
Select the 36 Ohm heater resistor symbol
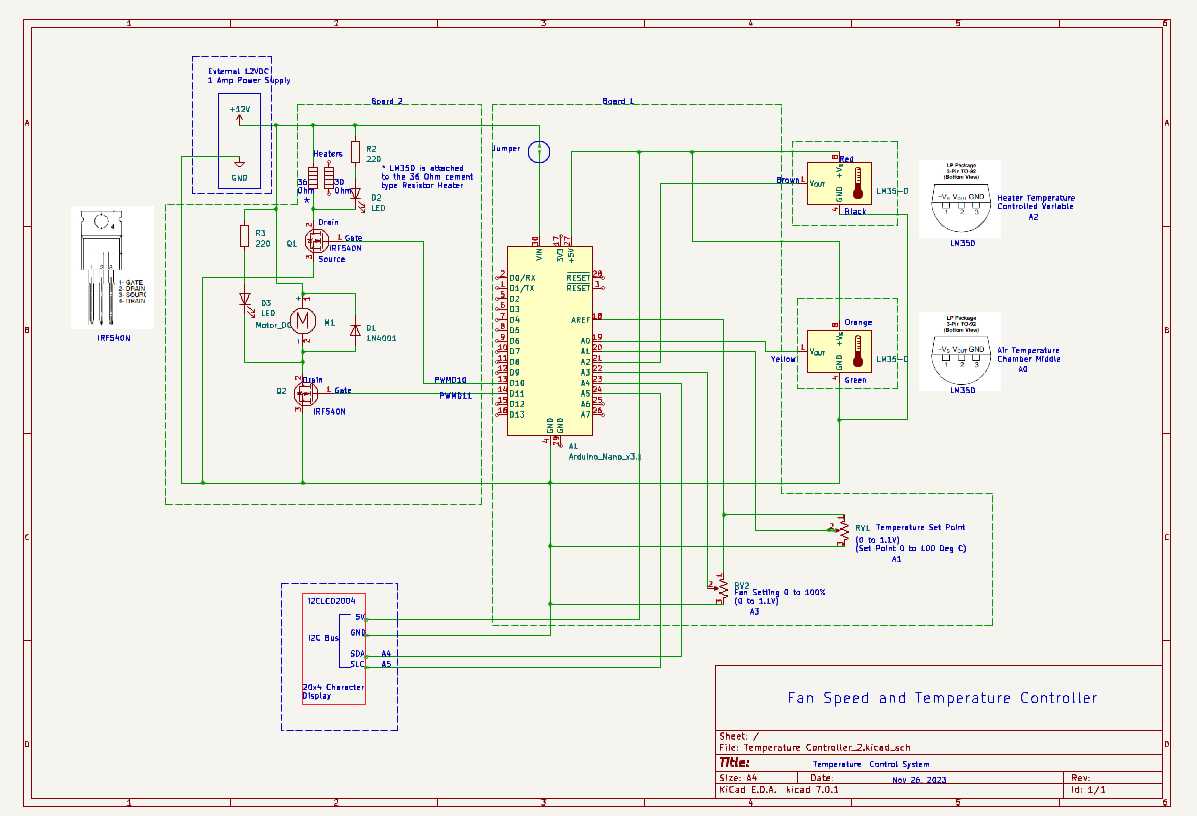point(313,178)
